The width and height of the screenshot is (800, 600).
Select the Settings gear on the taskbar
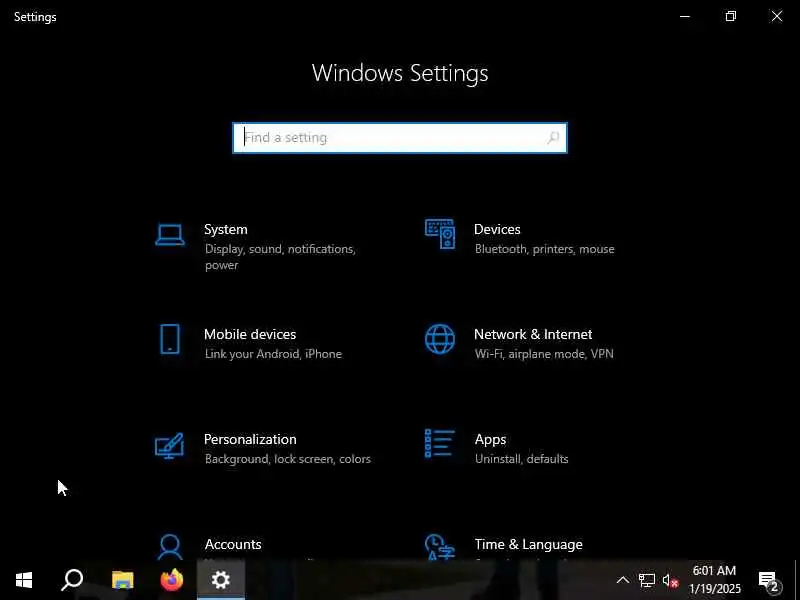coord(221,580)
